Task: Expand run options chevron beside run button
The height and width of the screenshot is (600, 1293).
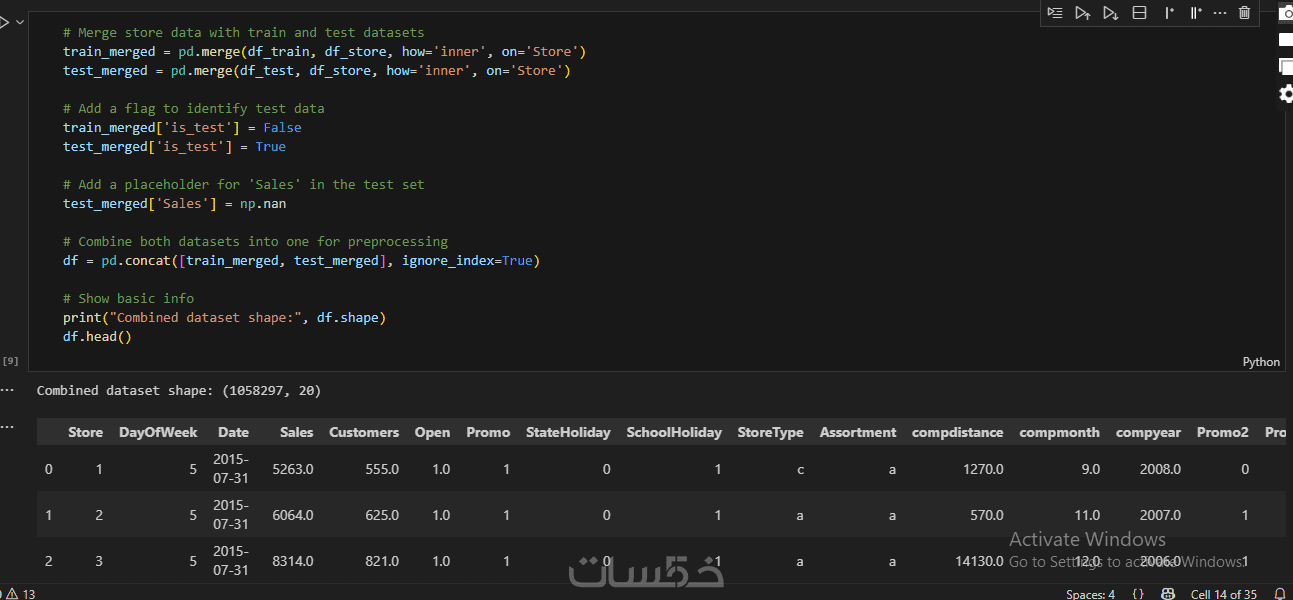Action: [x=20, y=22]
